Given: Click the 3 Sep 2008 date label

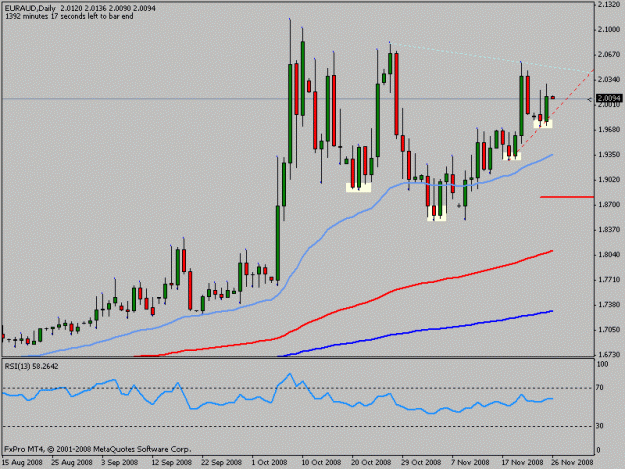Looking at the screenshot, I should tap(120, 462).
